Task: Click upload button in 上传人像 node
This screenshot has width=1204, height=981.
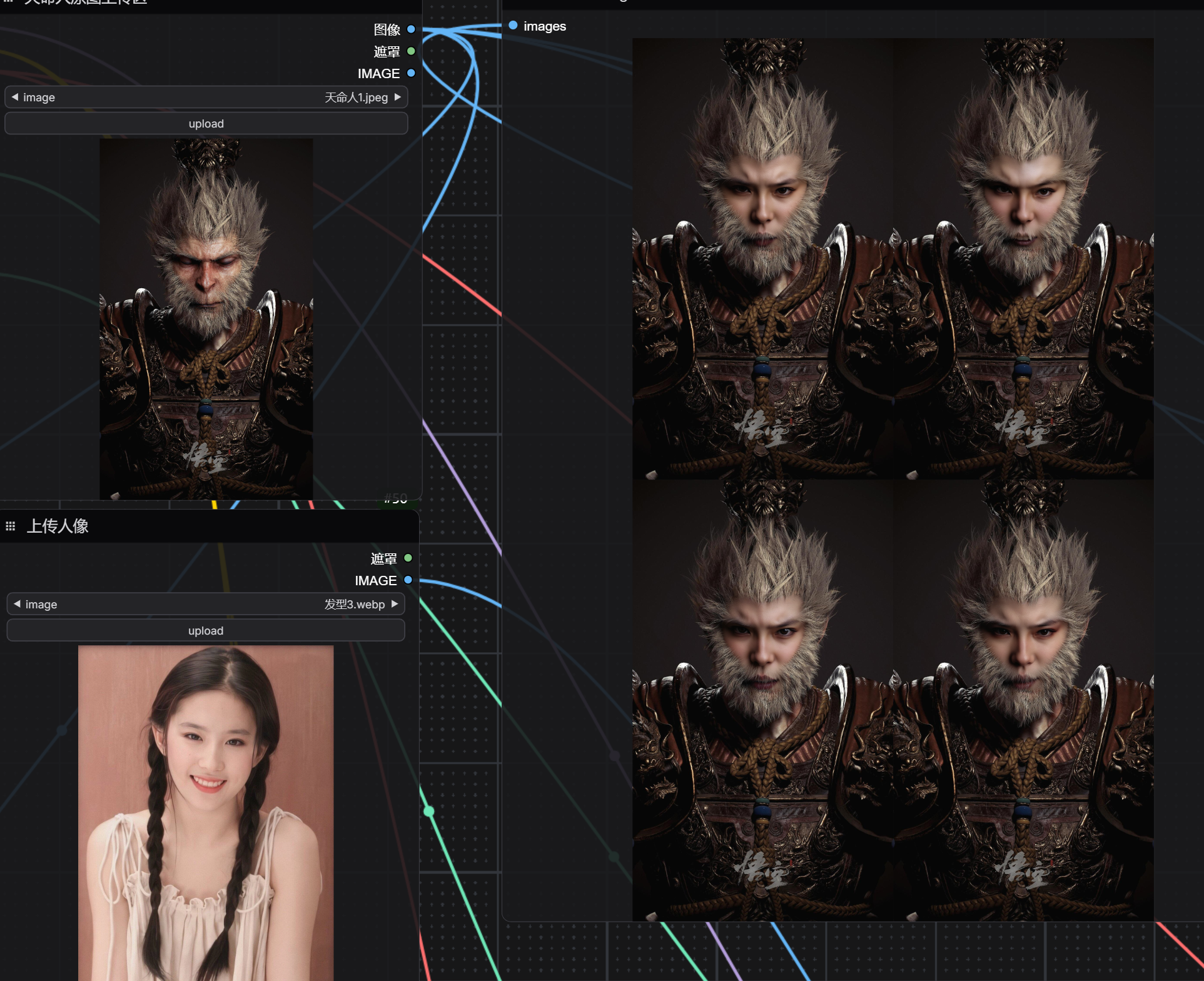Action: [206, 631]
